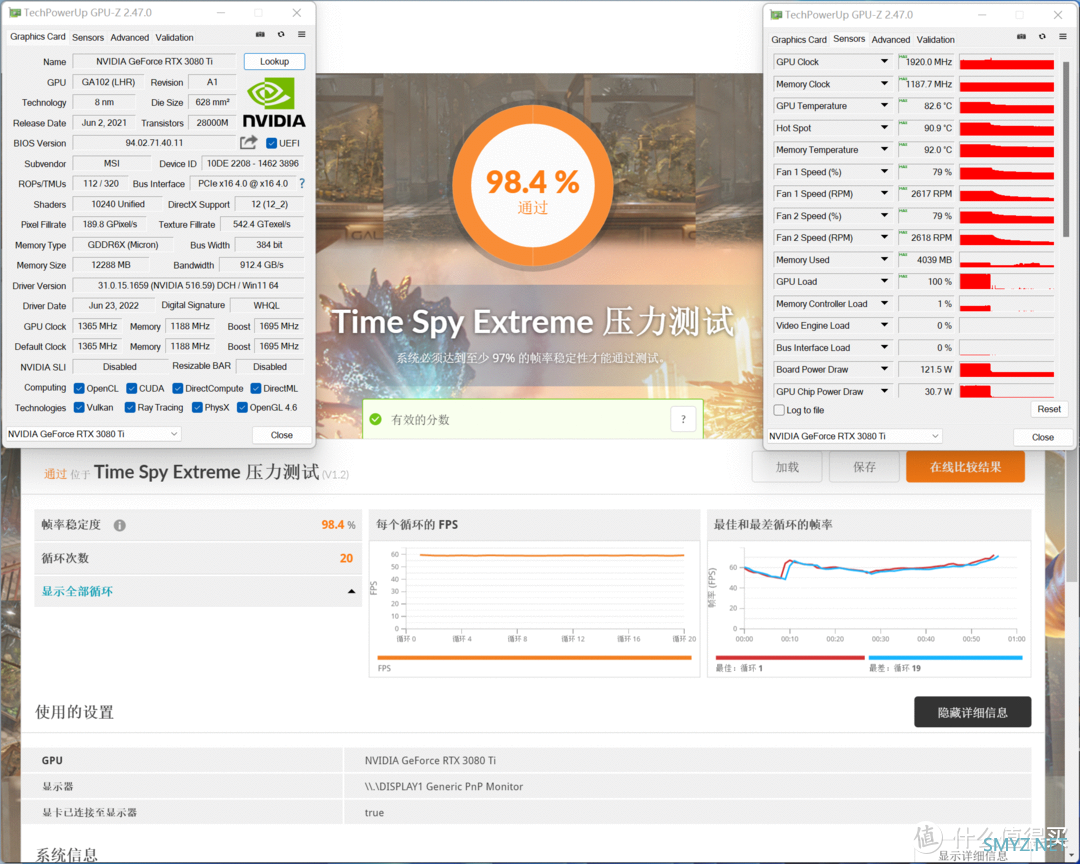Enable the Log to file checkbox
1080x864 pixels.
779,410
